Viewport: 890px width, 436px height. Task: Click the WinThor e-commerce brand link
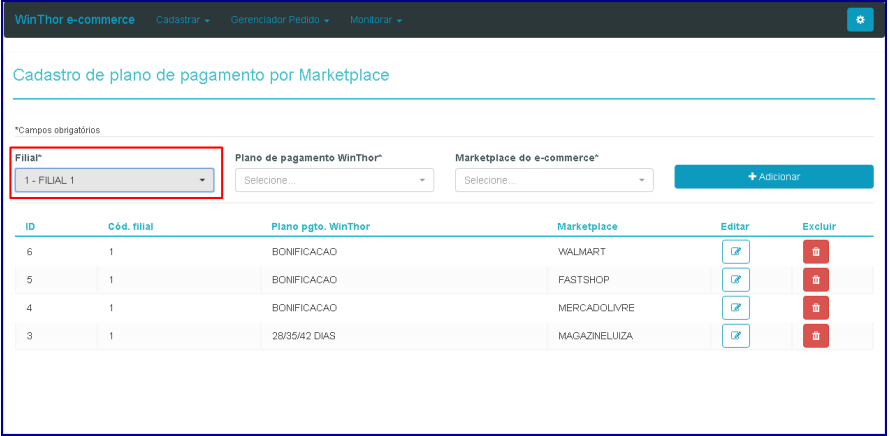point(75,20)
